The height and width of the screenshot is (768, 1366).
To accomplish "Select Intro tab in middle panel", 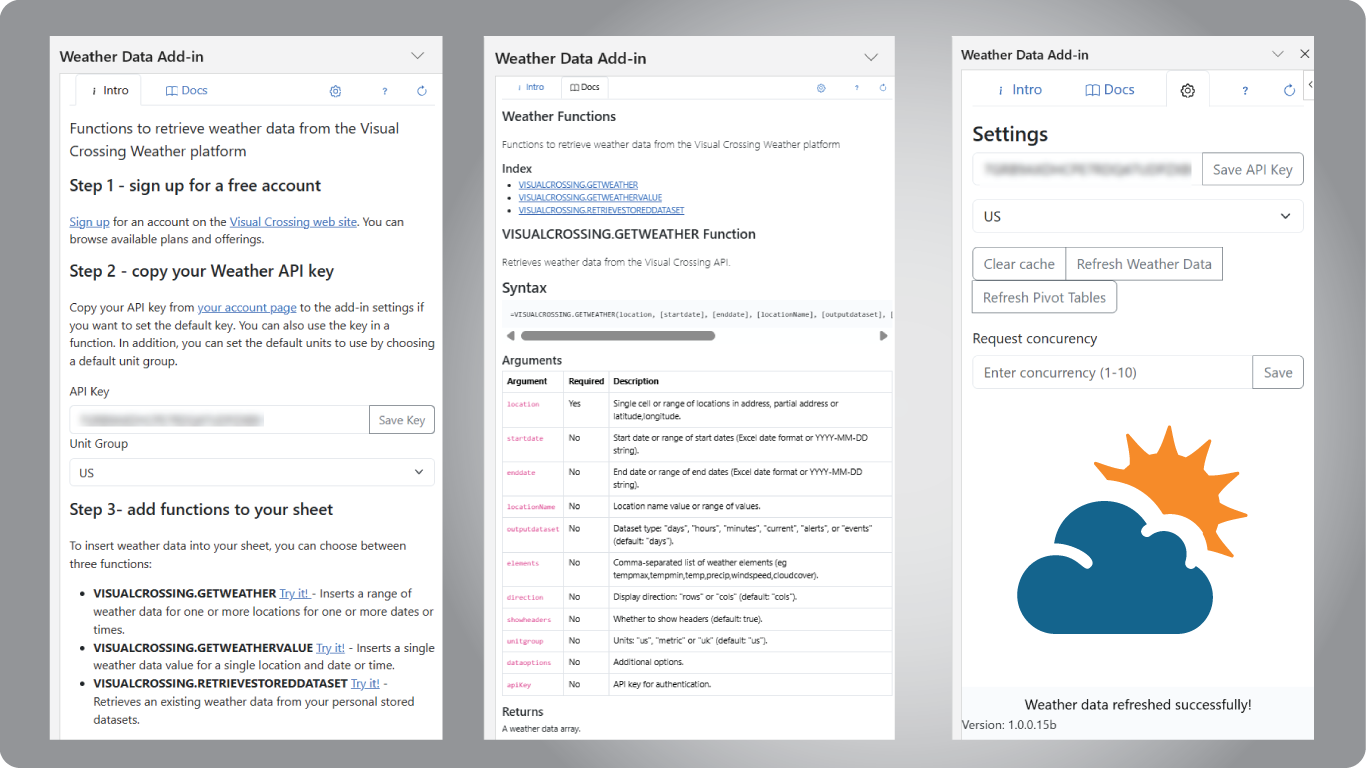I will [x=529, y=88].
